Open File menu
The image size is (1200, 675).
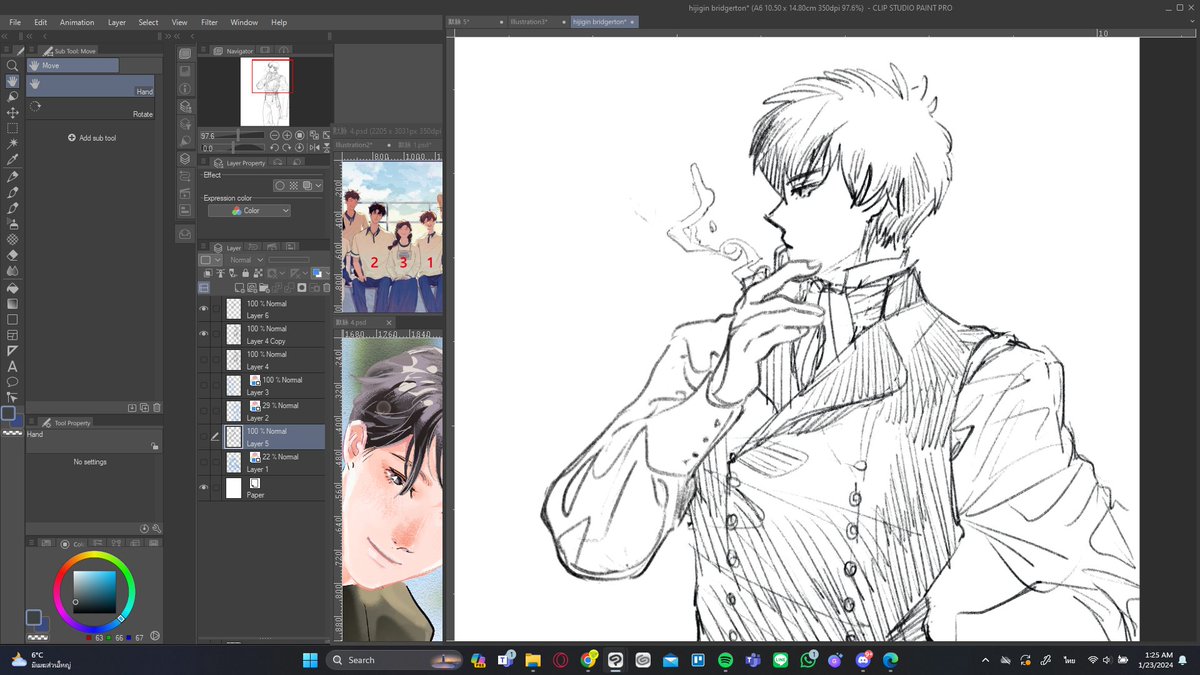[x=15, y=22]
